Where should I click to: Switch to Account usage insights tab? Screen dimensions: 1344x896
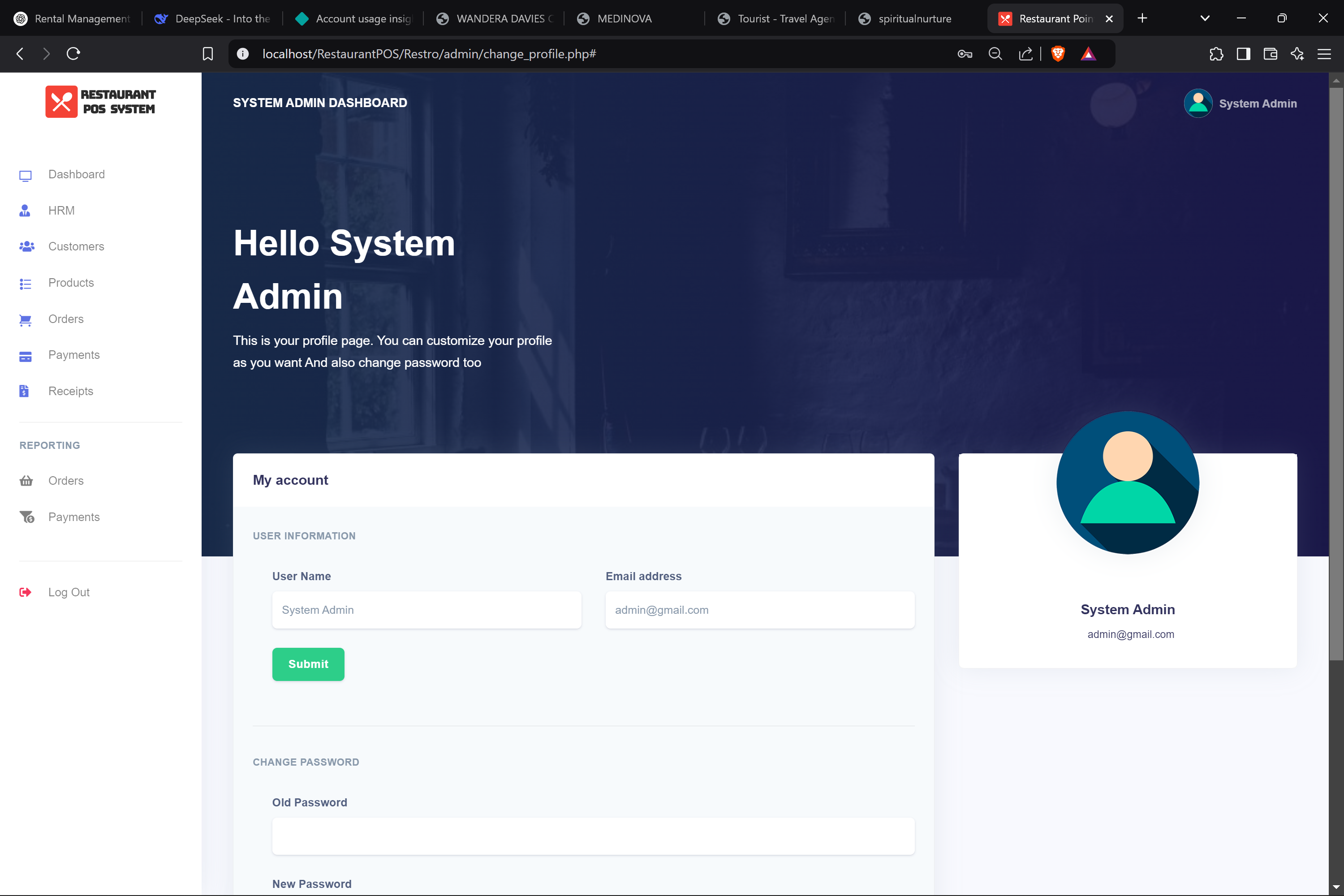click(353, 18)
